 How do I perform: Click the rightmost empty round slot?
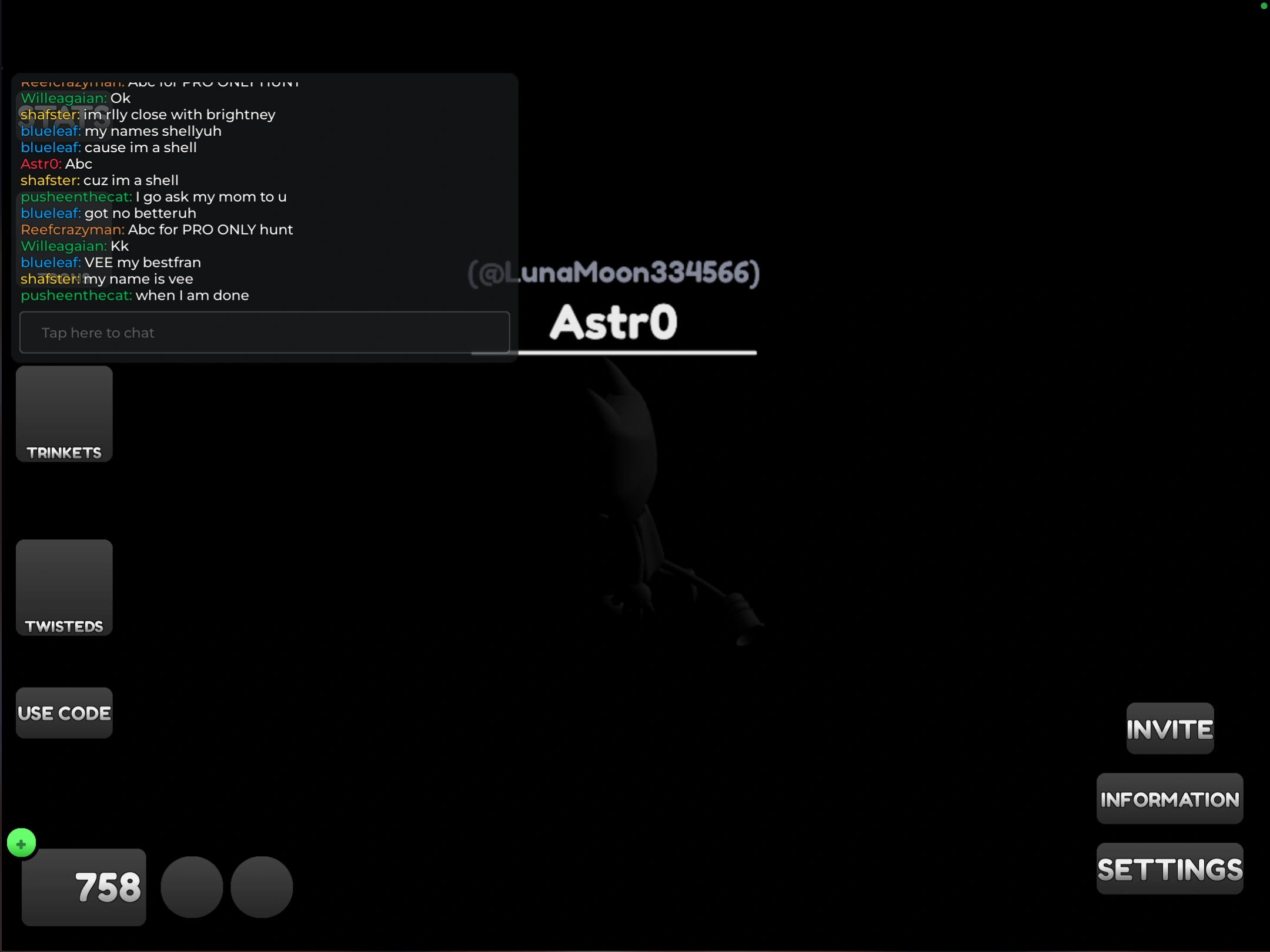coord(262,887)
